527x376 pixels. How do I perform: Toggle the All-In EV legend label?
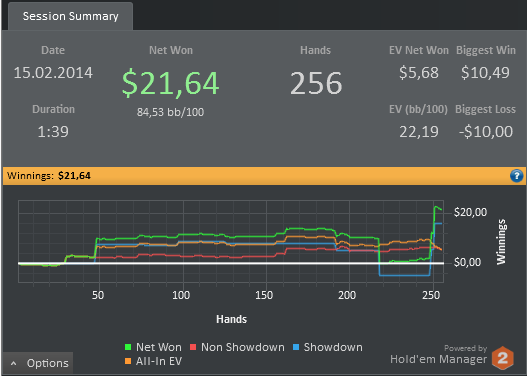(x=159, y=361)
